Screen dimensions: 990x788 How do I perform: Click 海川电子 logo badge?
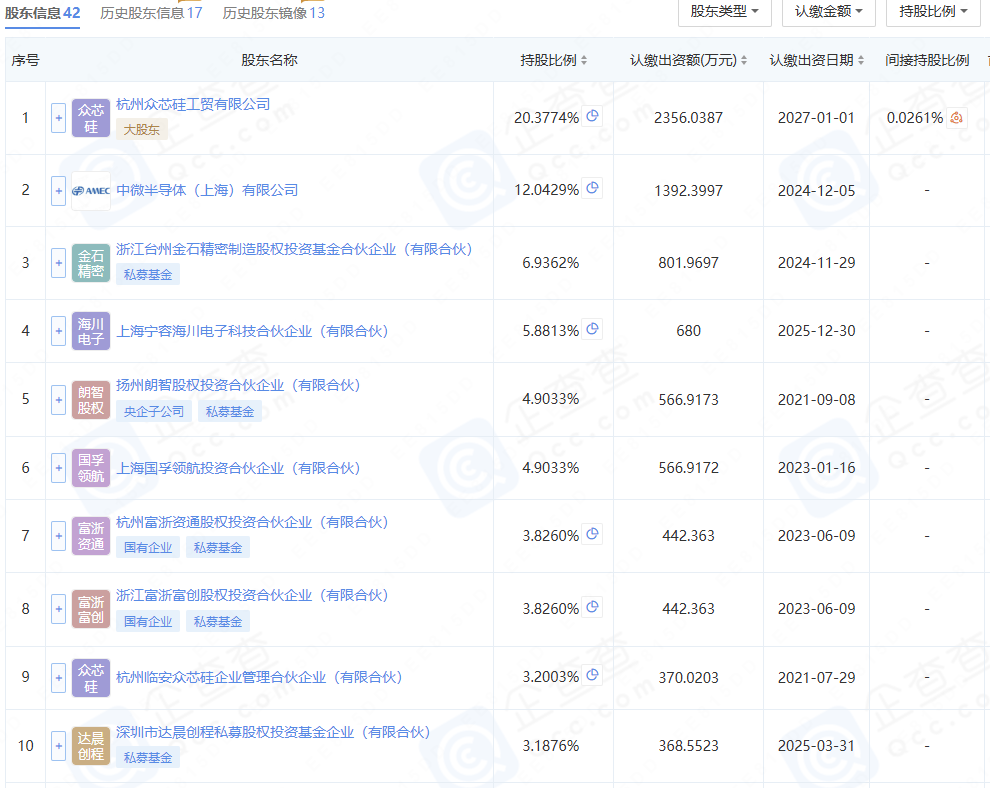click(91, 331)
